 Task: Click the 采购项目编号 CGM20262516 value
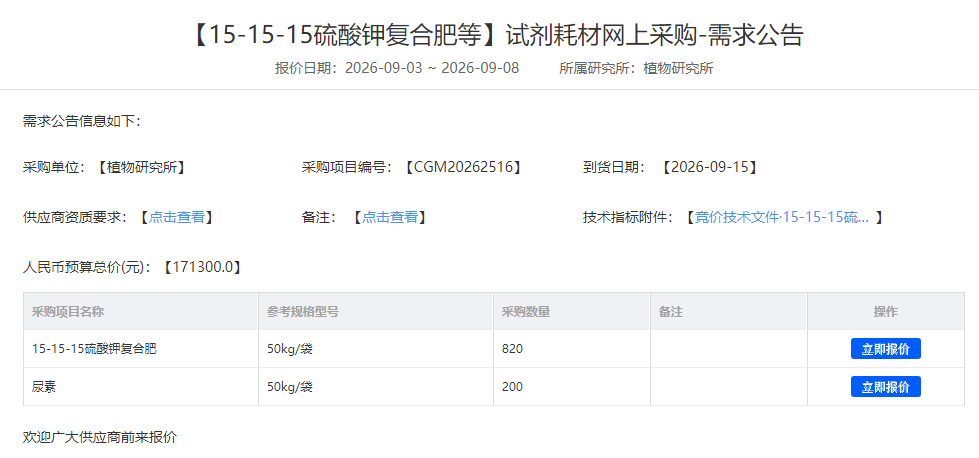click(462, 167)
